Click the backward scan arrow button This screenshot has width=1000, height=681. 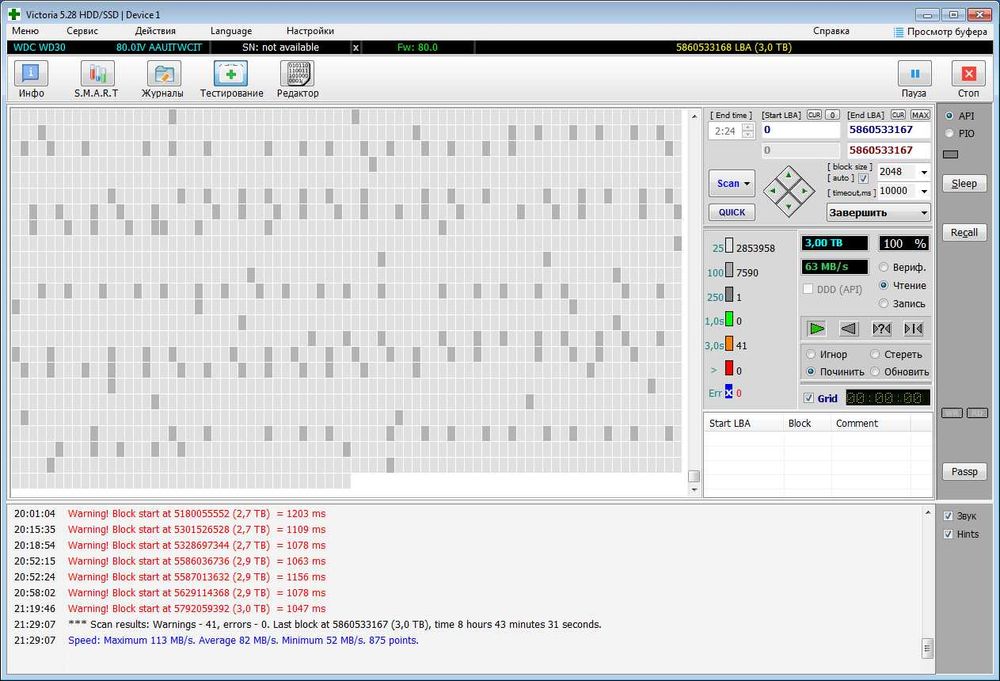point(848,328)
